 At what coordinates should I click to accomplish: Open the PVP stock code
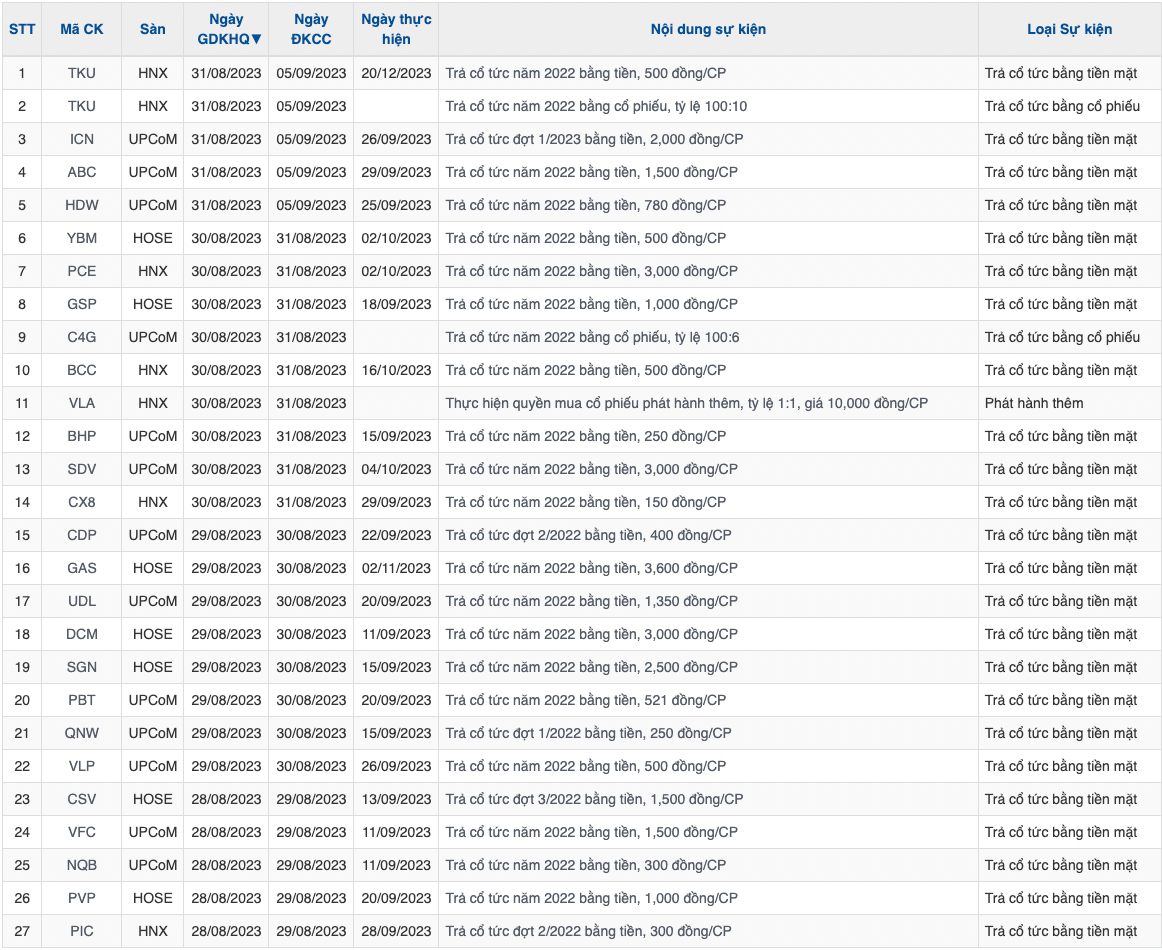82,898
